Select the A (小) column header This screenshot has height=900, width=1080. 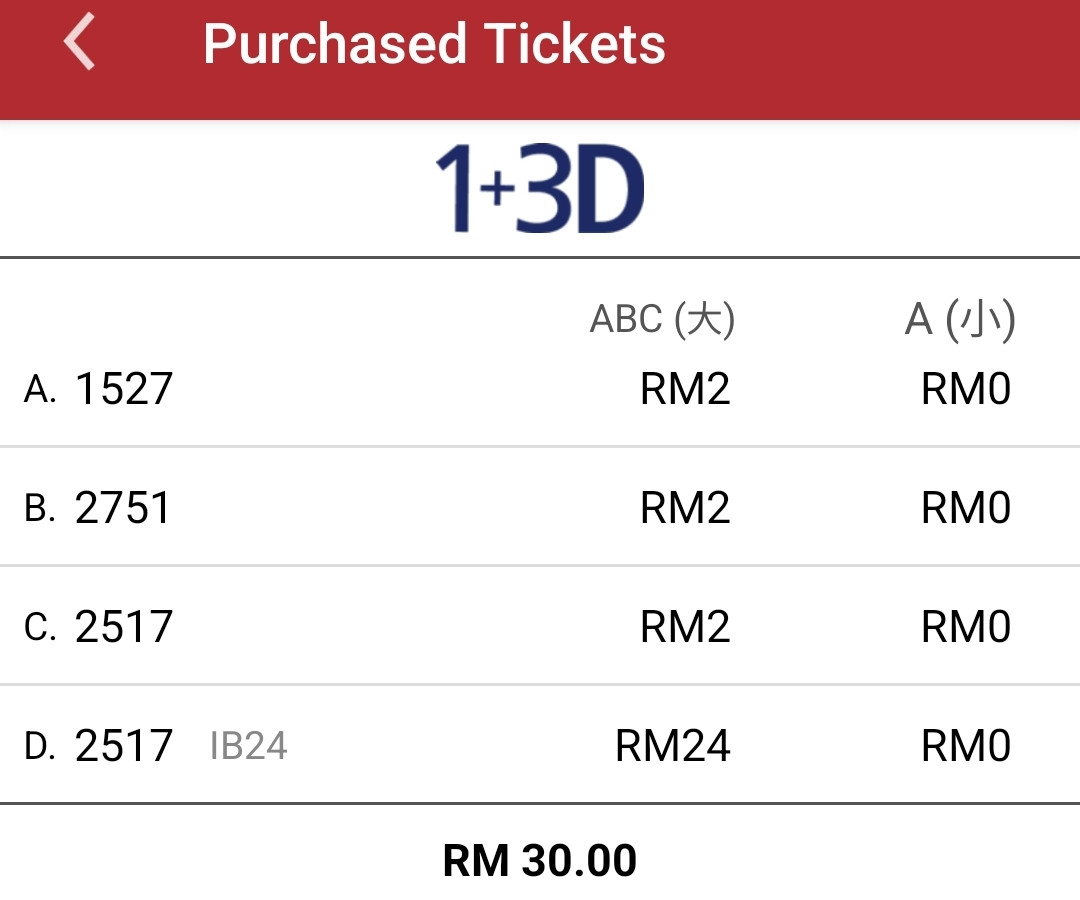tap(960, 319)
